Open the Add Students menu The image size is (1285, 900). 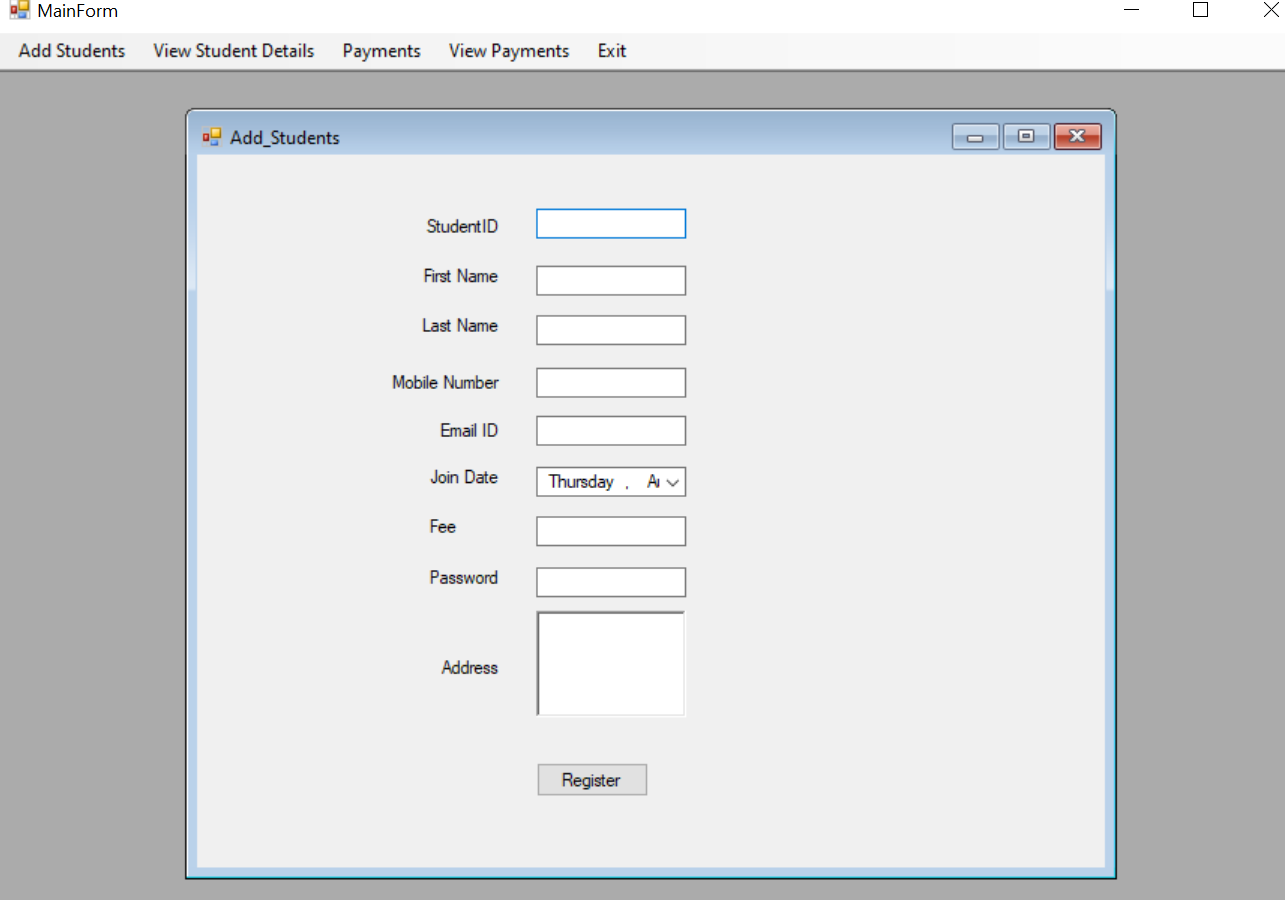tap(70, 50)
